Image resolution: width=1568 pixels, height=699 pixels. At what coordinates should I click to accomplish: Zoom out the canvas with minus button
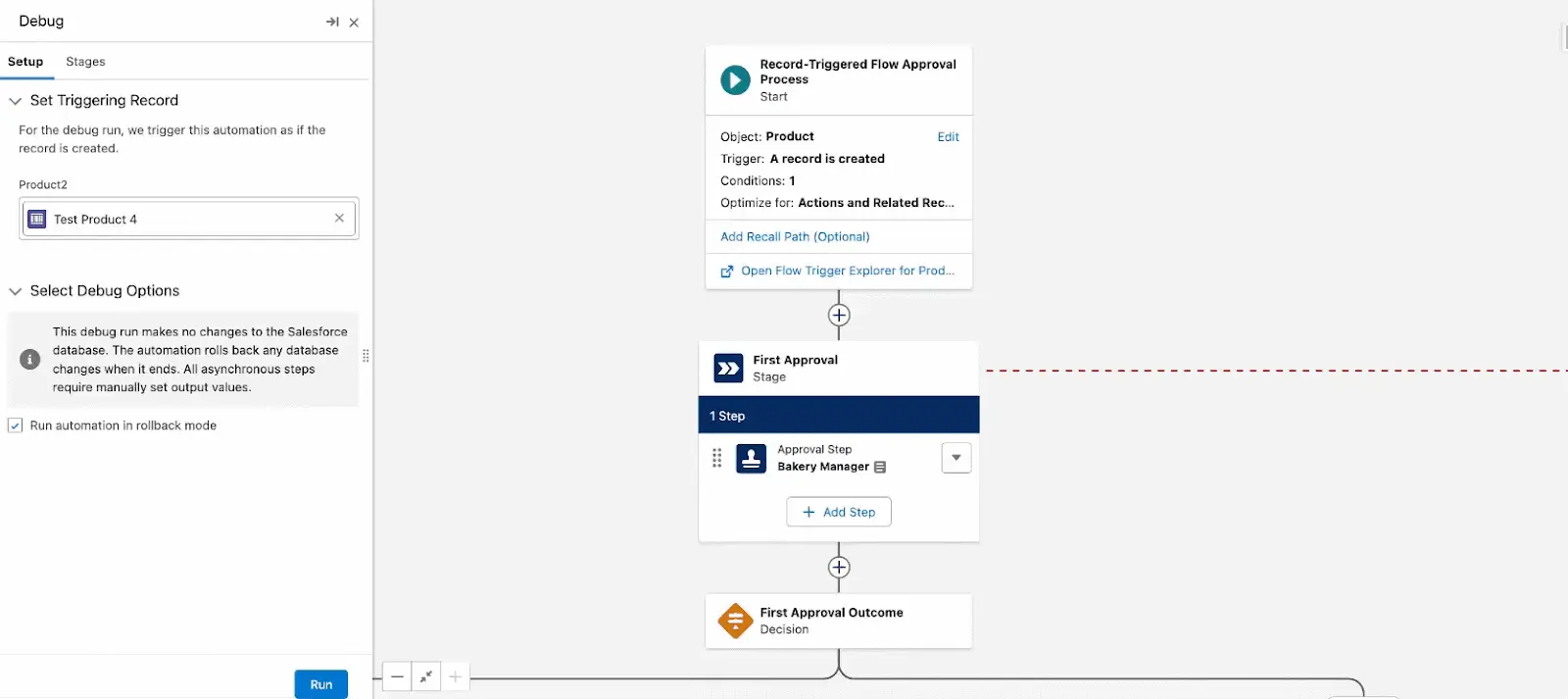click(x=397, y=676)
